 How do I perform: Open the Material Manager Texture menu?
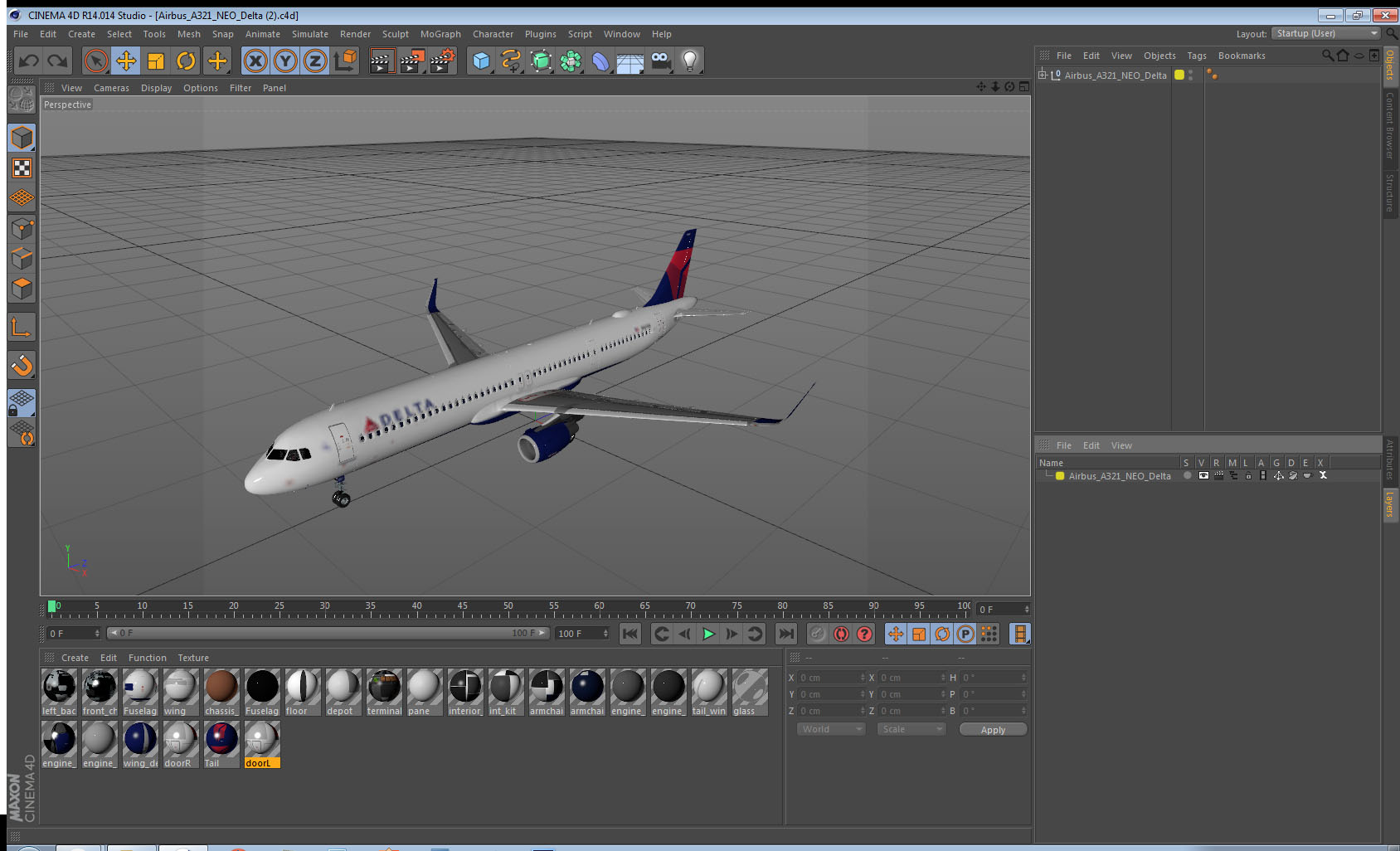click(193, 658)
